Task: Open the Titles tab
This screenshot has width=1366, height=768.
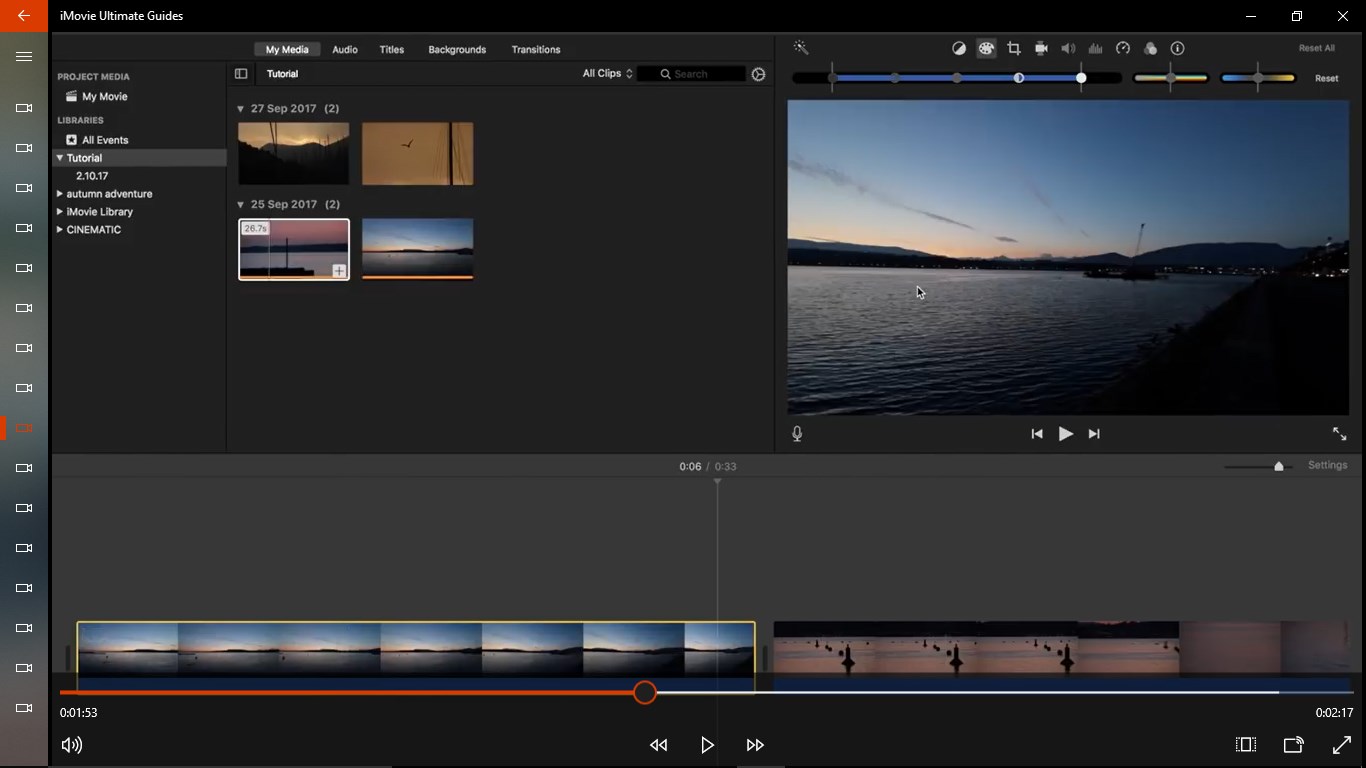Action: 392,49
